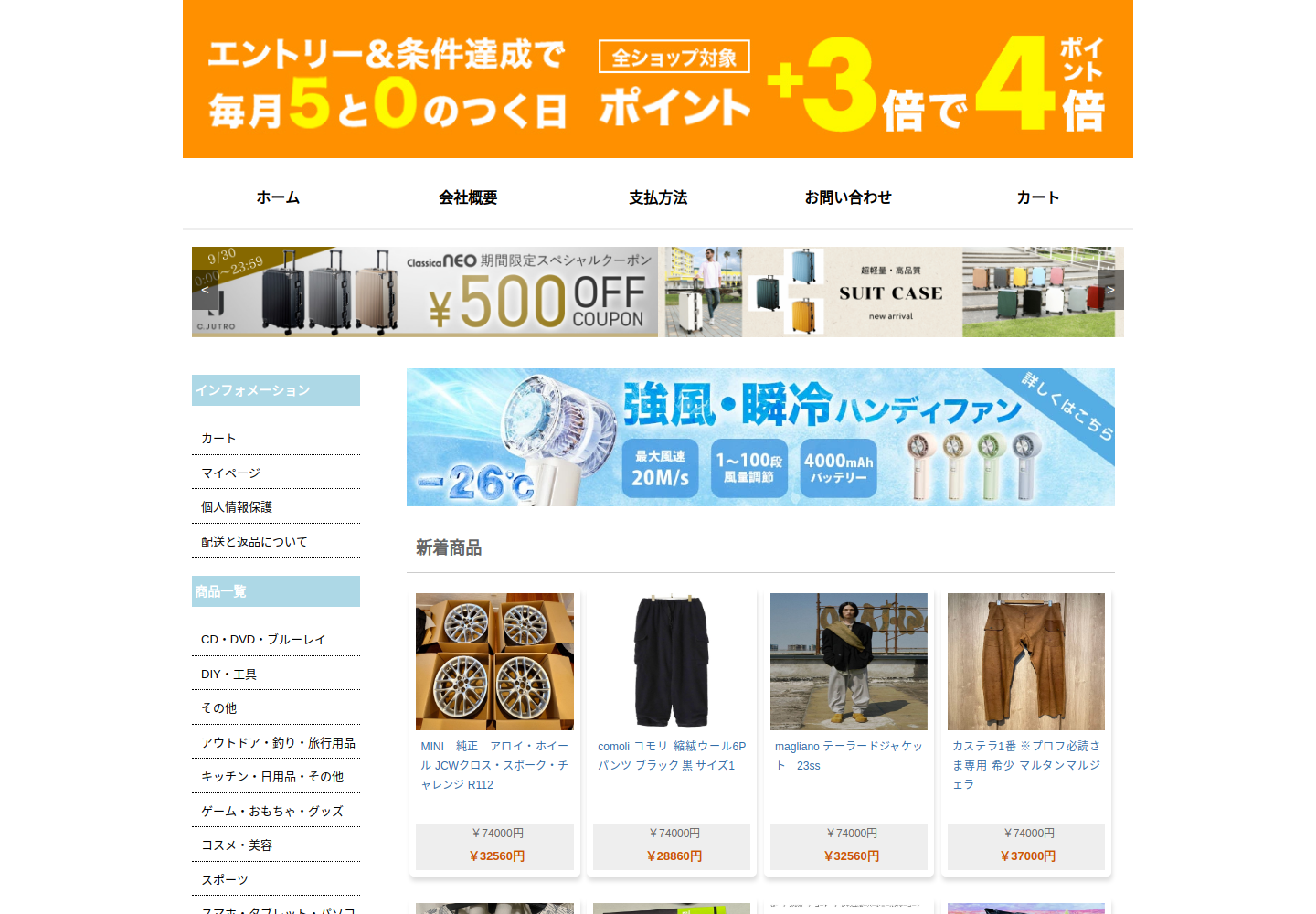Viewport: 1316px width, 914px height.
Task: Go to 支払方法 in the navigation
Action: 658,197
